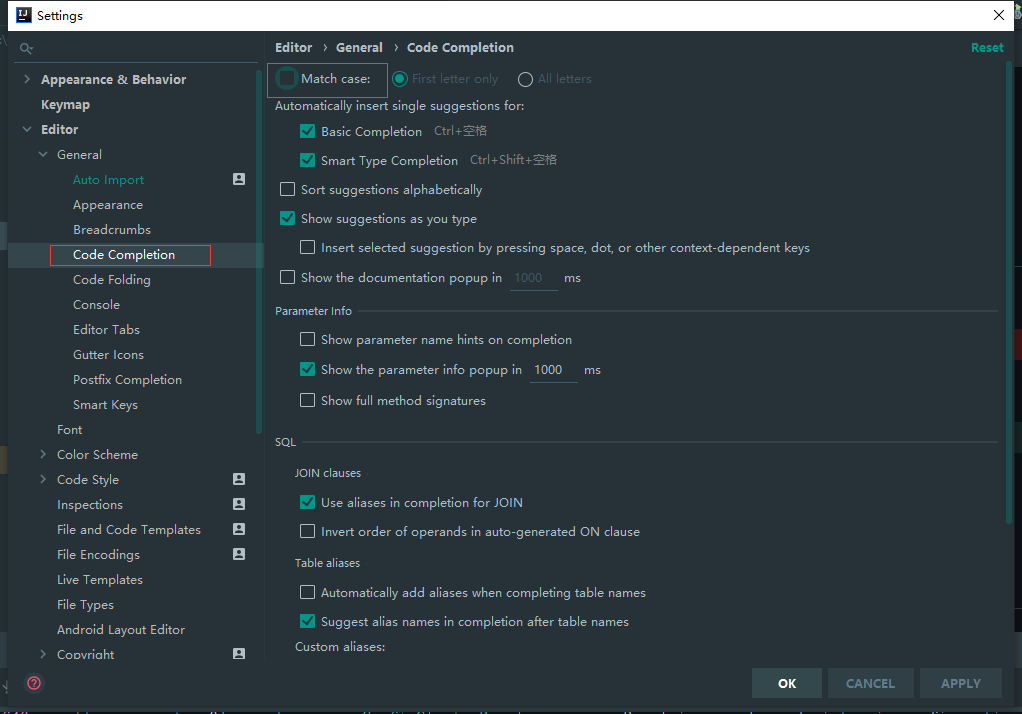Click the IntelliJ logo in title bar
Image resolution: width=1022 pixels, height=714 pixels.
point(23,15)
